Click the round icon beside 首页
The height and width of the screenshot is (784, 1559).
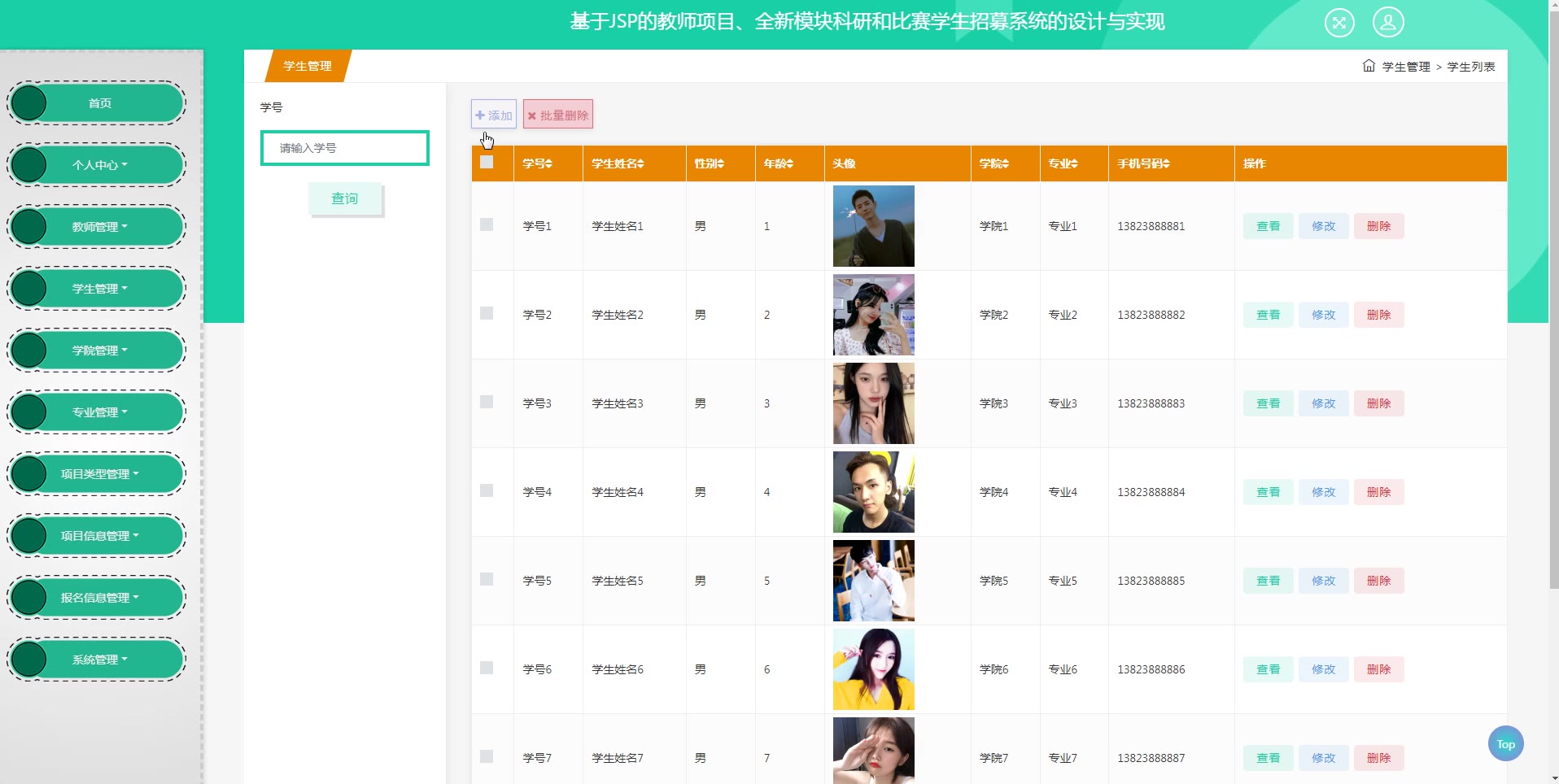click(x=29, y=103)
